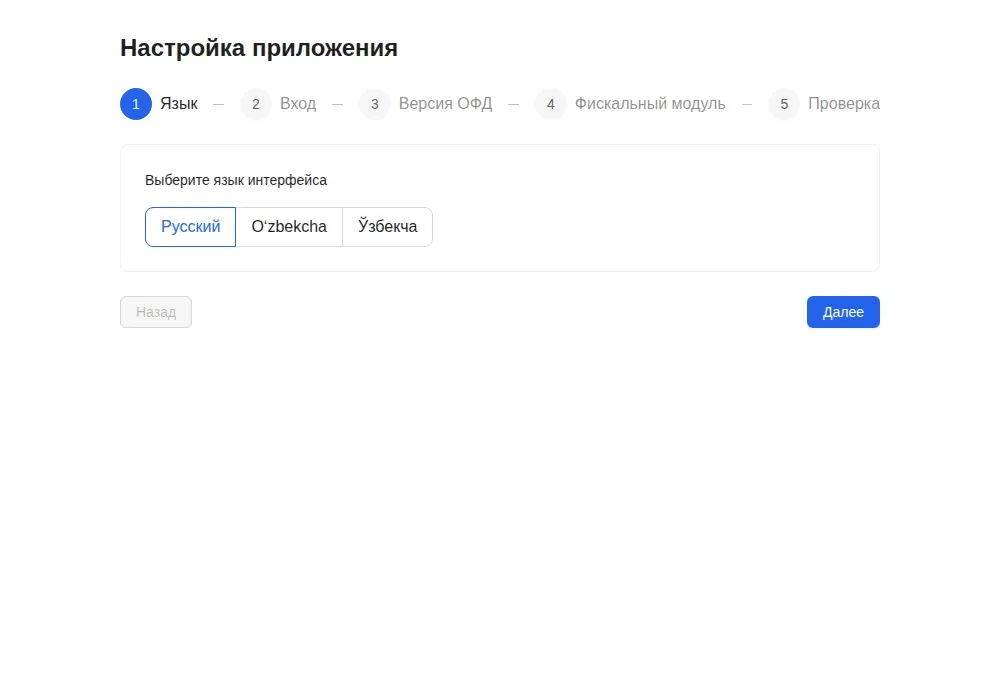Select step 1 circle for Язык
The height and width of the screenshot is (680, 1000).
tap(136, 104)
